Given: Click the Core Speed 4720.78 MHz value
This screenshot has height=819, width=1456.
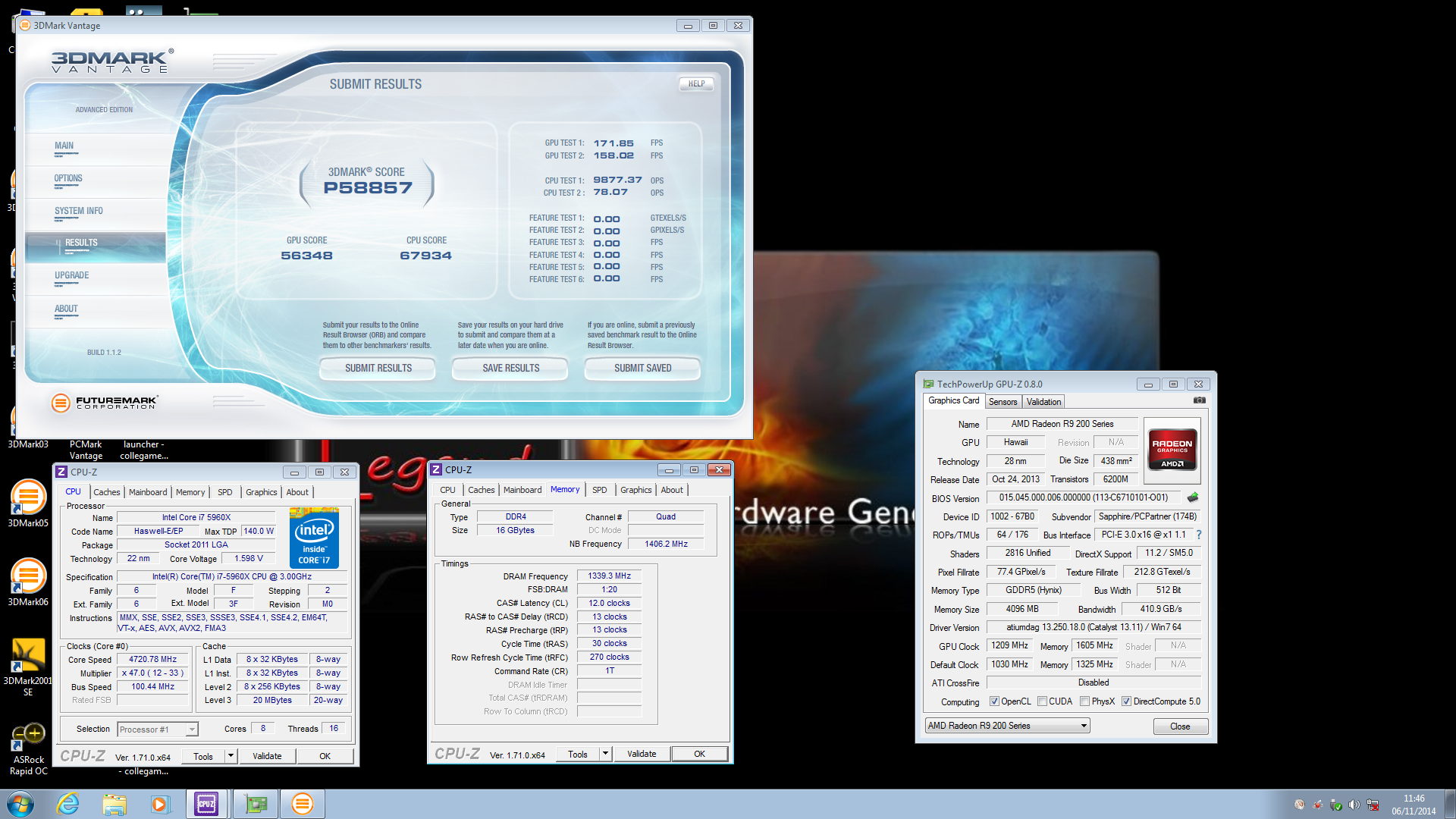Looking at the screenshot, I should click(152, 660).
